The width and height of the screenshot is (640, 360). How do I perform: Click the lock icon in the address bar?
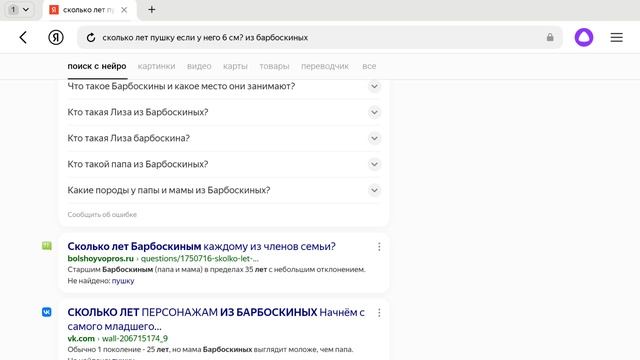point(550,38)
